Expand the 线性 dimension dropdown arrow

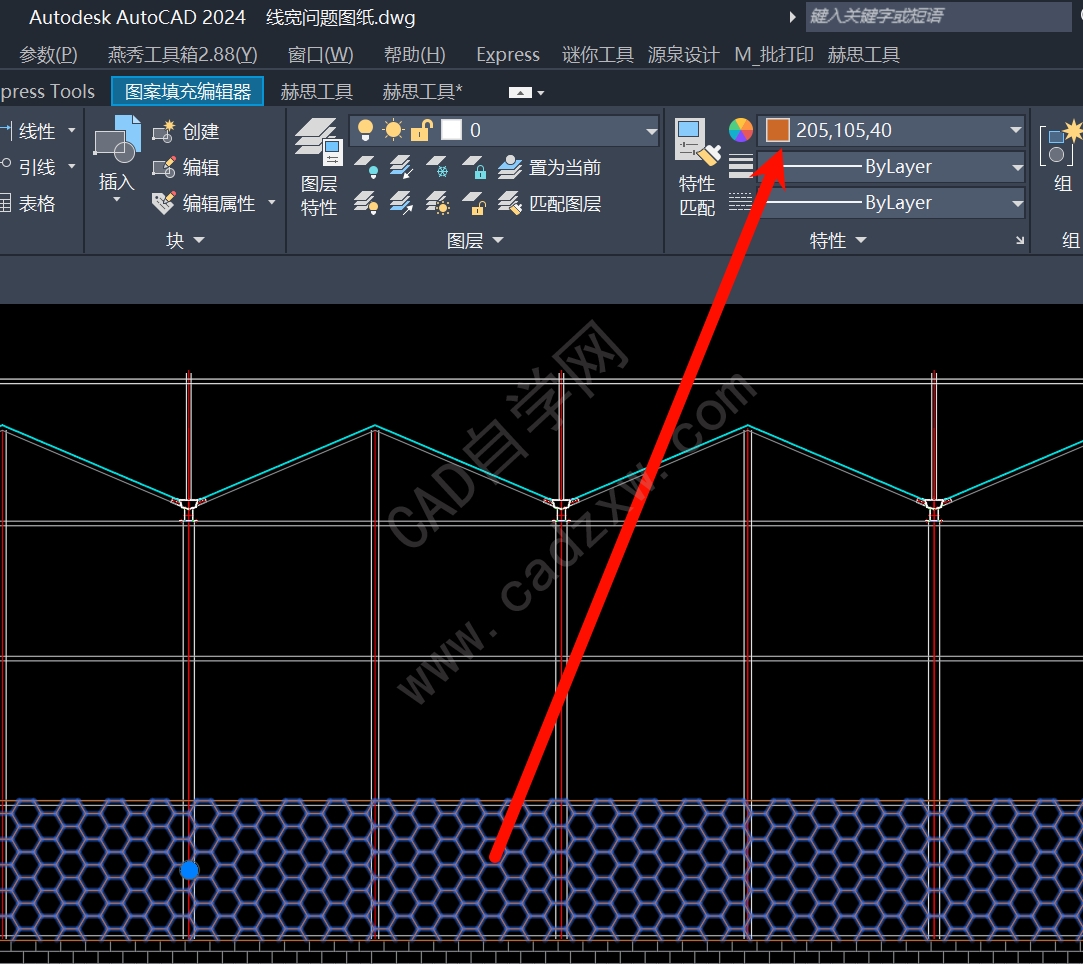[72, 130]
